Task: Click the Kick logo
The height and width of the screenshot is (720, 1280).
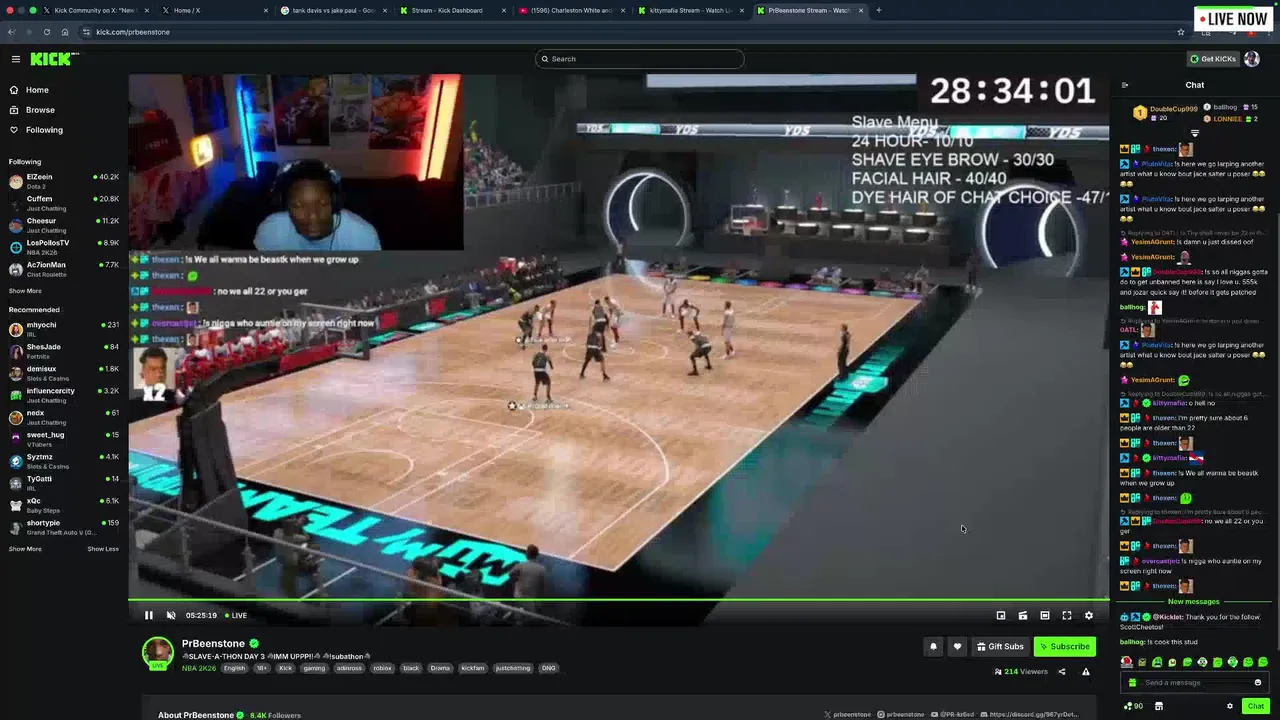Action: (x=53, y=59)
